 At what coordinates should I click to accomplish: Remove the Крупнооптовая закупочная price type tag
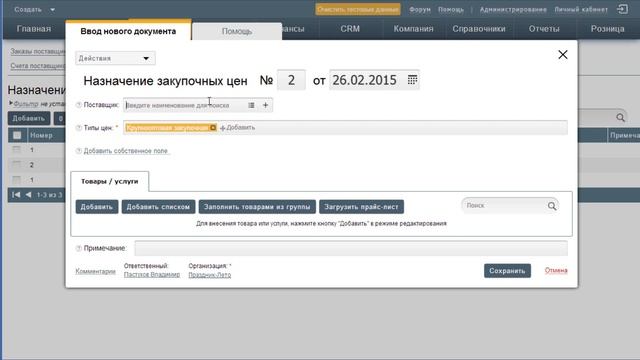[x=213, y=128]
